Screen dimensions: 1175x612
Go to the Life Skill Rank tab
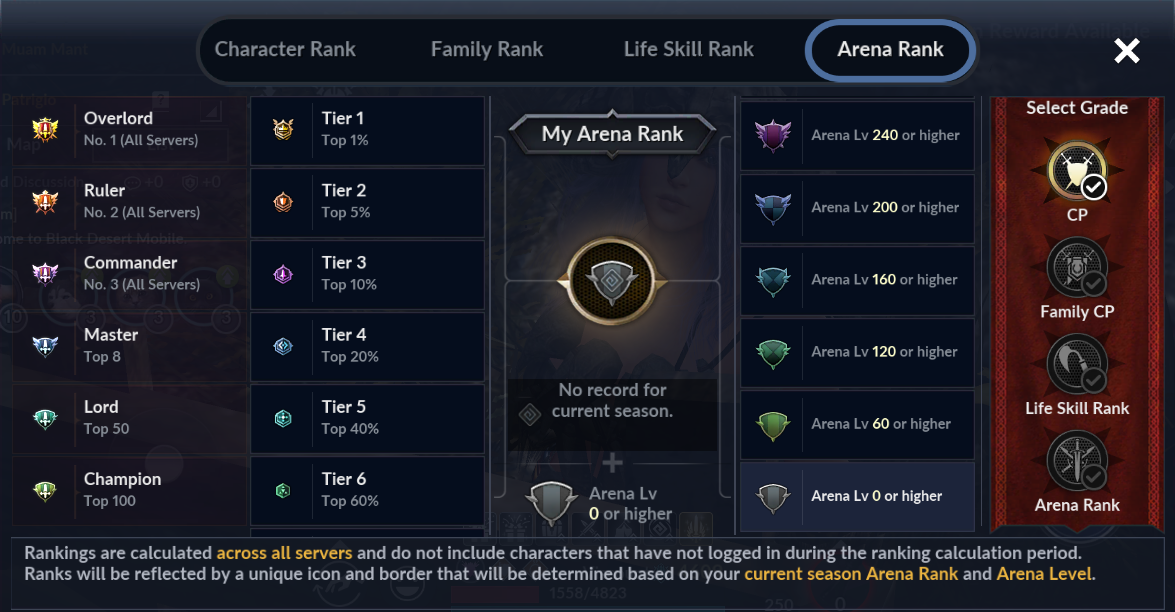689,49
